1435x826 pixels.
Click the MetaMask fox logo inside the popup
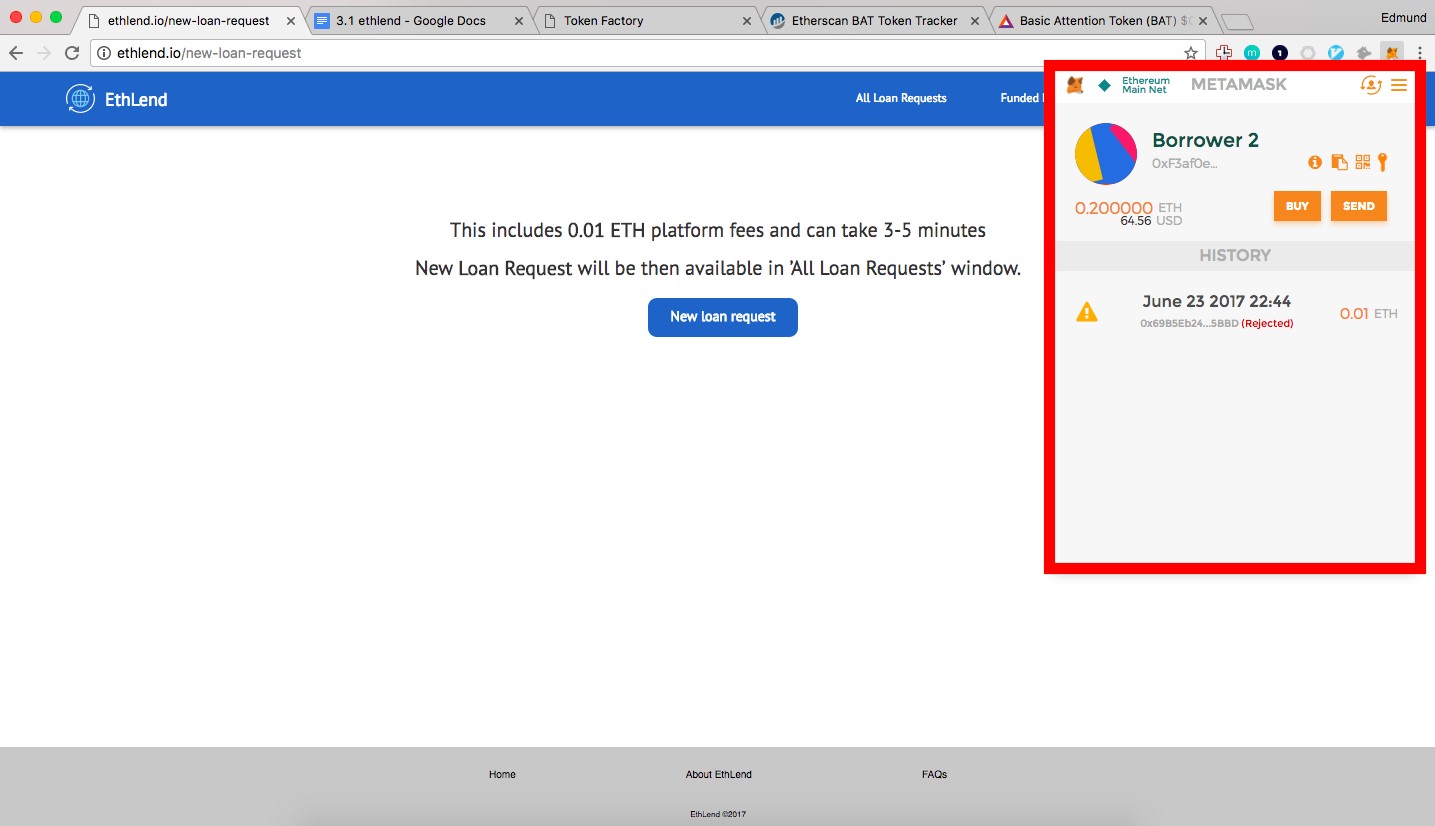coord(1075,85)
